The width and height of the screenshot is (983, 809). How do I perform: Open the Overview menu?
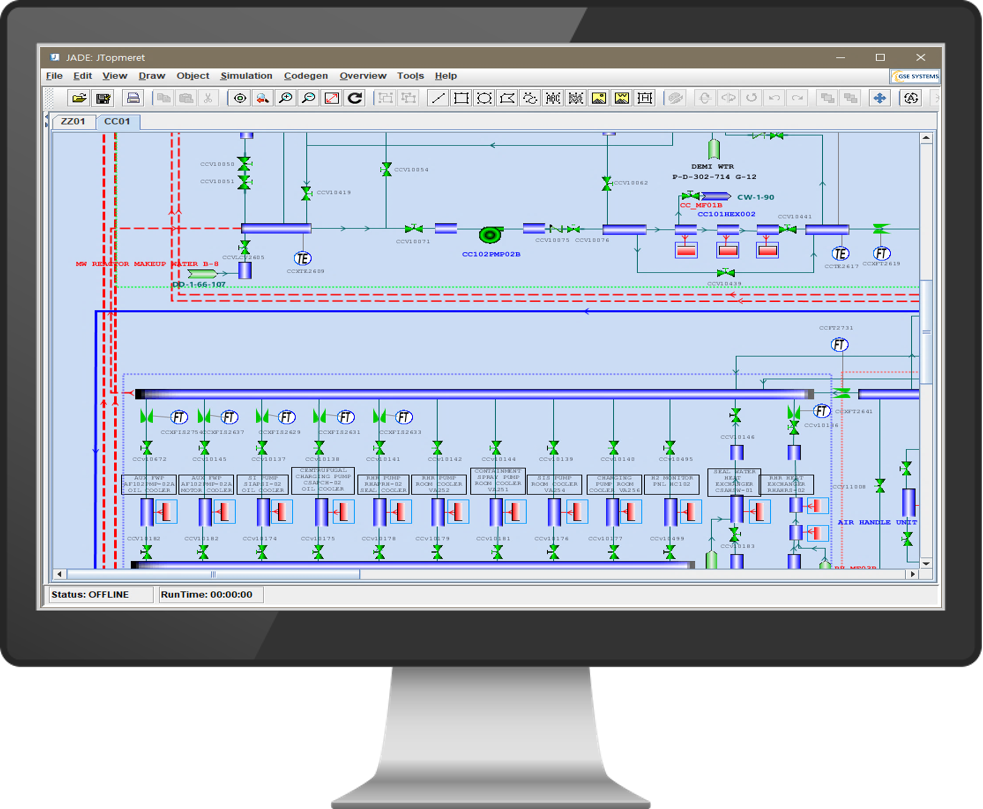click(362, 76)
